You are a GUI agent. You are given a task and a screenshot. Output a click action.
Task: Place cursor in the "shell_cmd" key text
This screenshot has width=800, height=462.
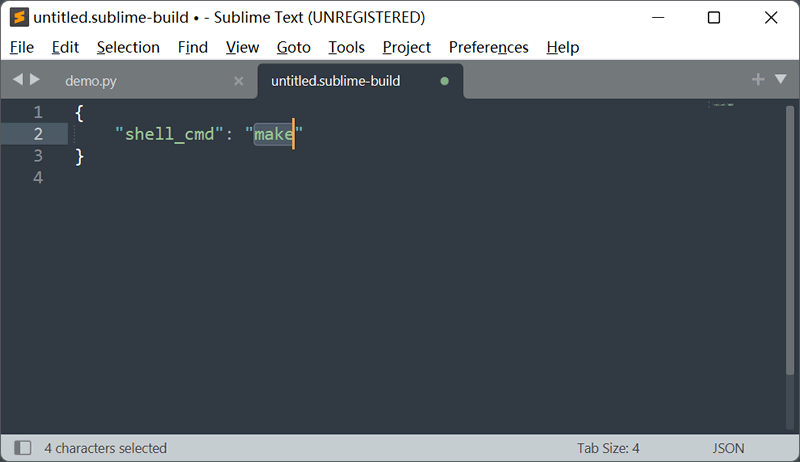(169, 134)
